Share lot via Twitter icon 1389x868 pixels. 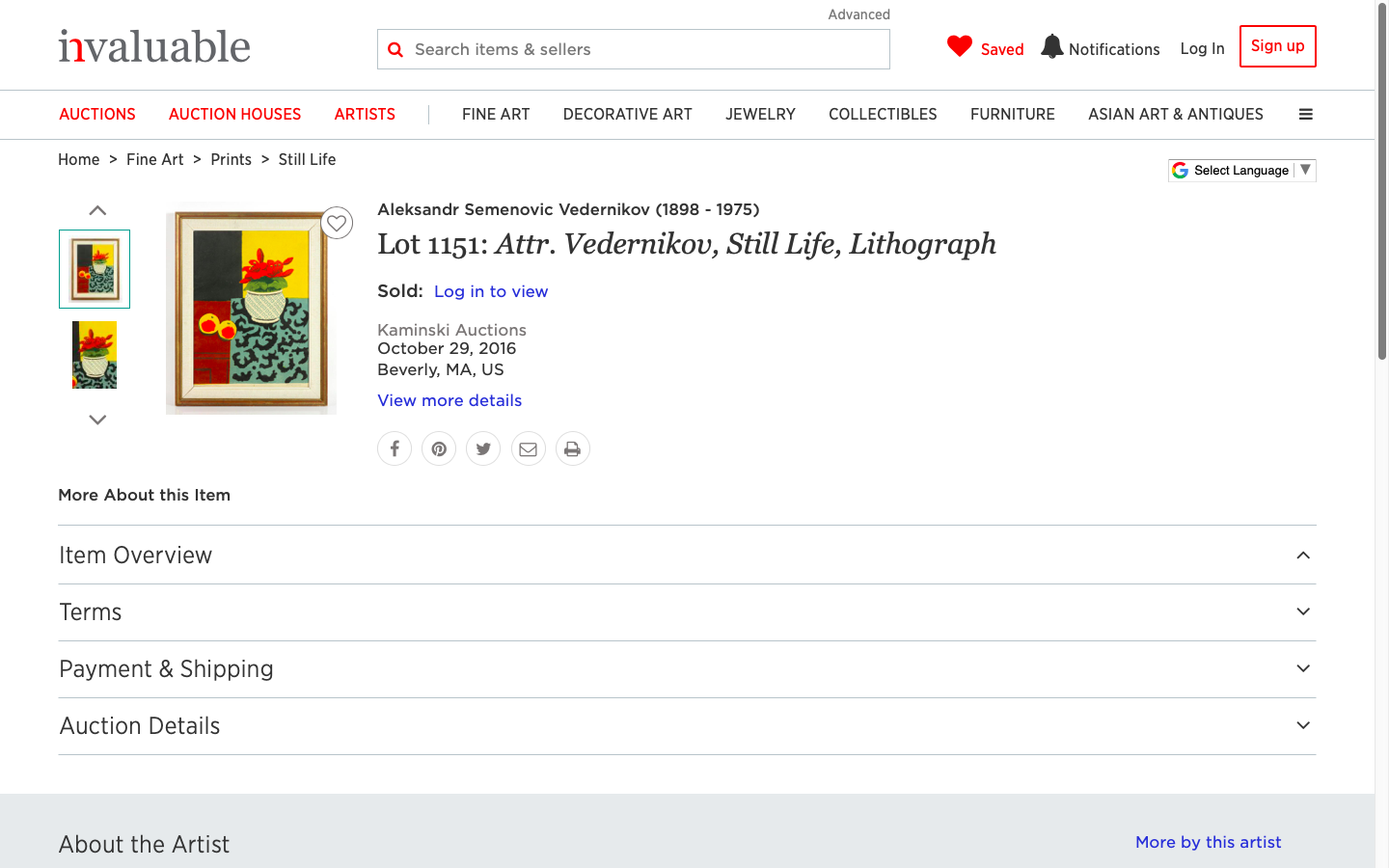[x=483, y=448]
